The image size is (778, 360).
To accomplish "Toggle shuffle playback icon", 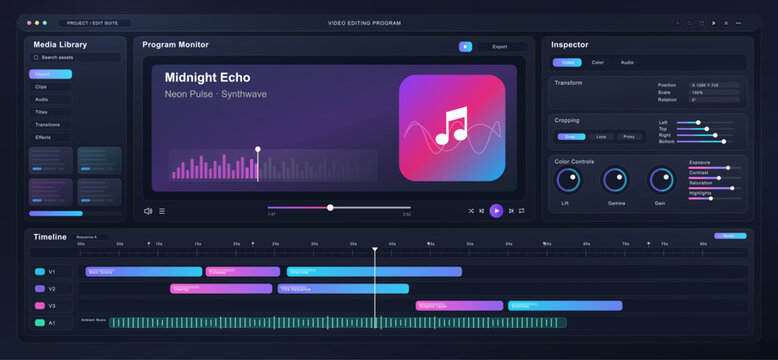I will click(471, 211).
